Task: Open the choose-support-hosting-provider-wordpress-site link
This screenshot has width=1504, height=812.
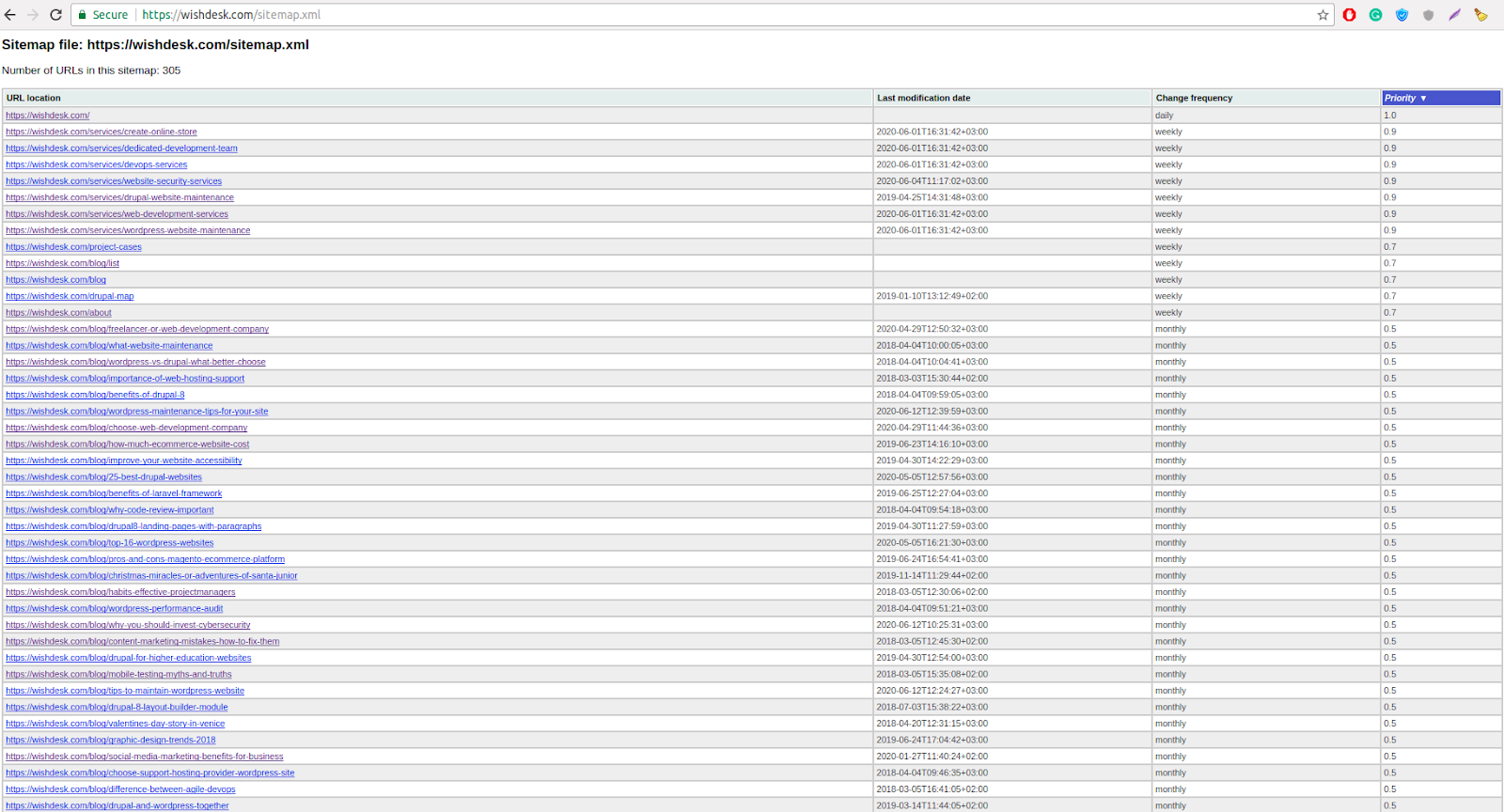Action: click(x=150, y=773)
